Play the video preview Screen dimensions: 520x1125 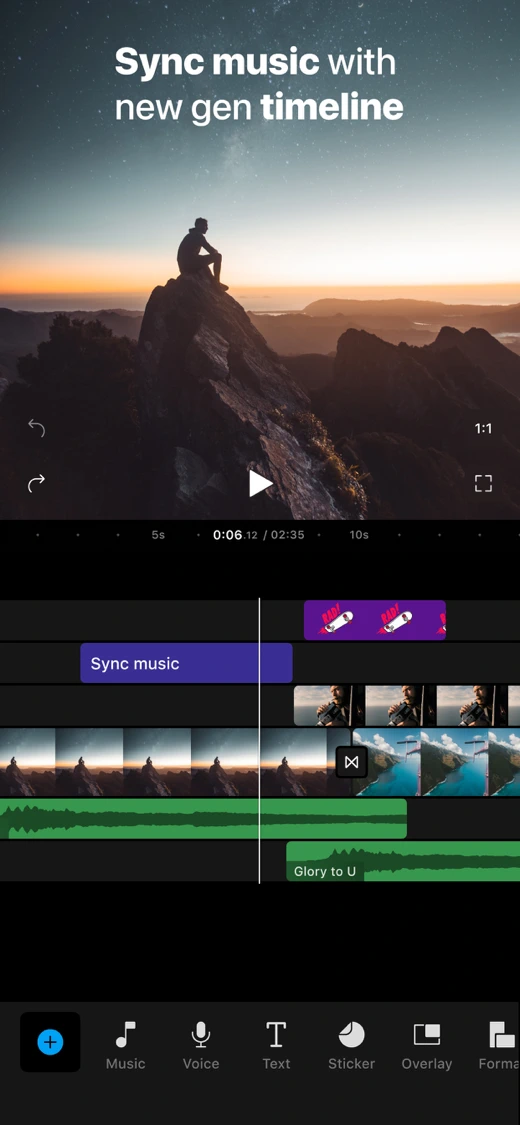tap(260, 484)
